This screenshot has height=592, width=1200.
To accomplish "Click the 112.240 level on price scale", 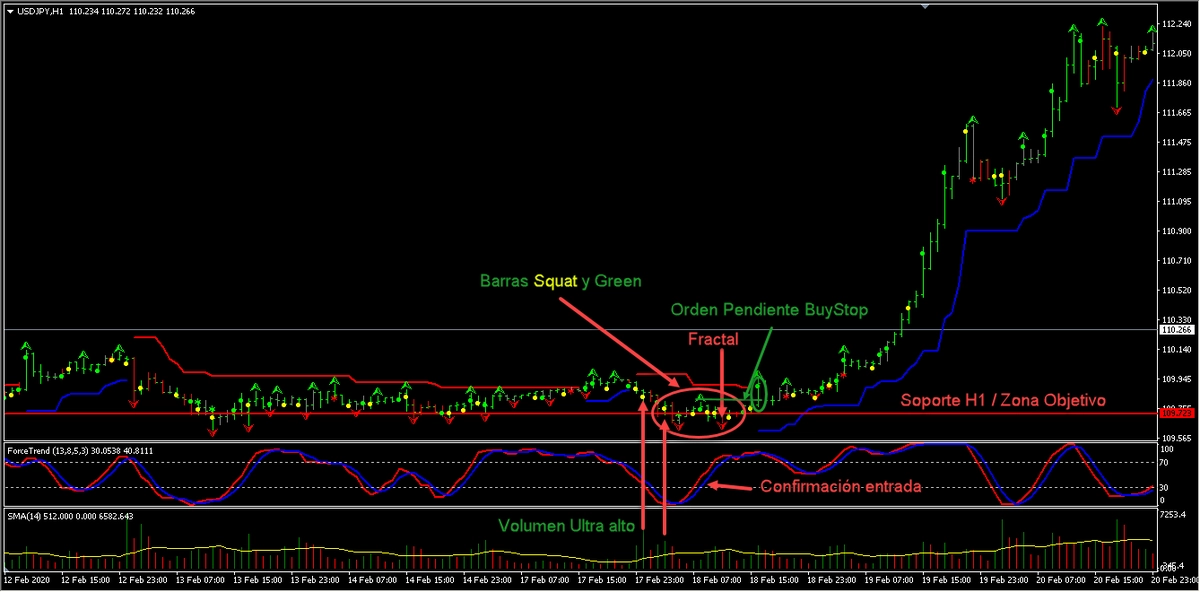I will [1175, 24].
